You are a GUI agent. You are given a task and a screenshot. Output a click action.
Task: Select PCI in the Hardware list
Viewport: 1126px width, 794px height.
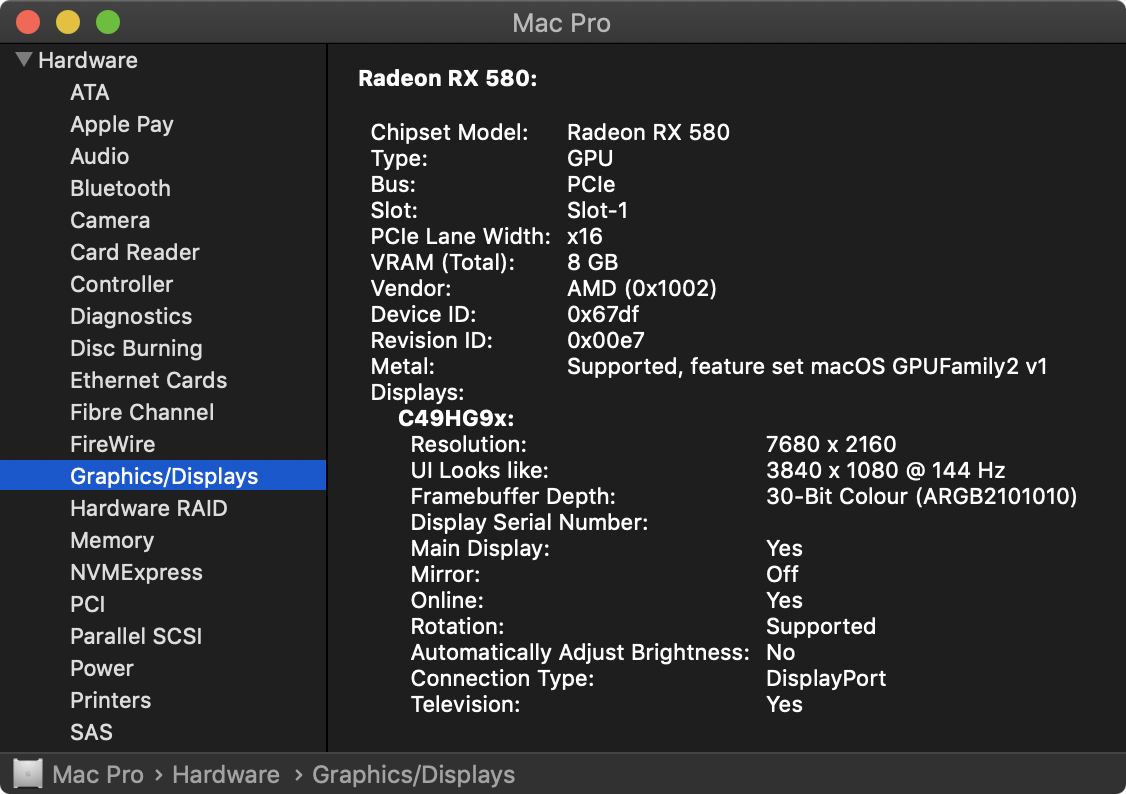pyautogui.click(x=88, y=604)
